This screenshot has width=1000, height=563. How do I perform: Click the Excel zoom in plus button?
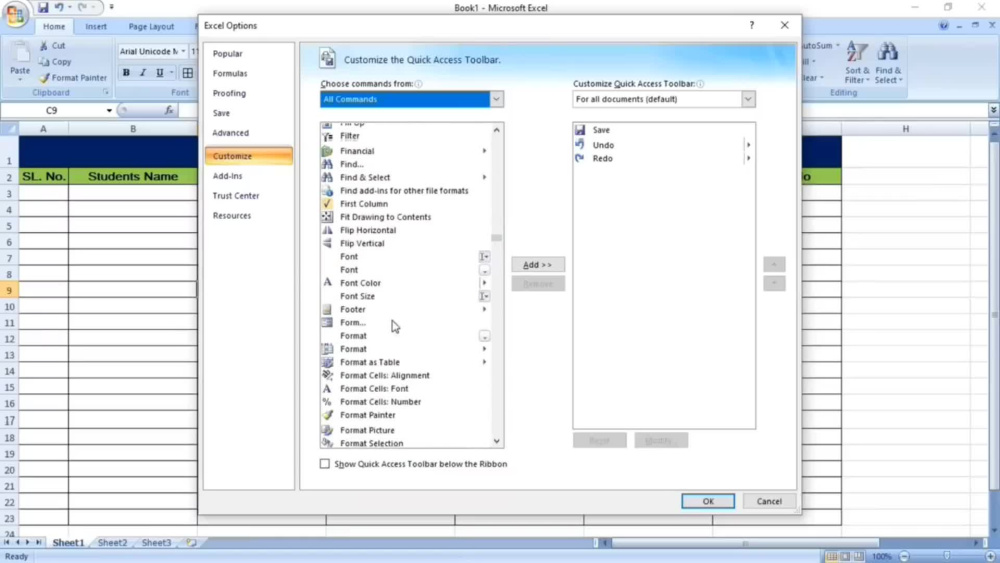tap(990, 557)
